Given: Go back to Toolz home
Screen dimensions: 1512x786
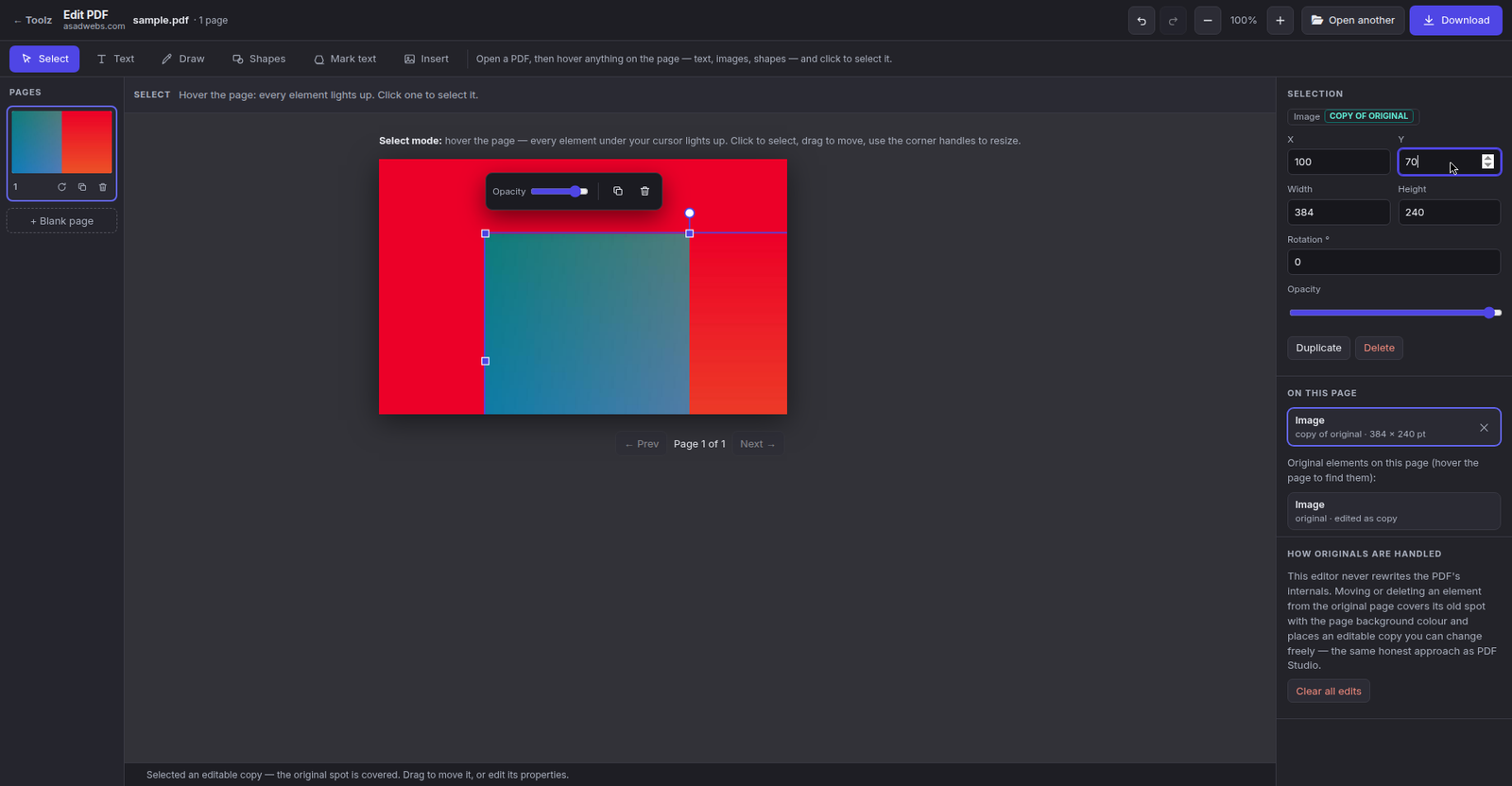Looking at the screenshot, I should [x=32, y=20].
